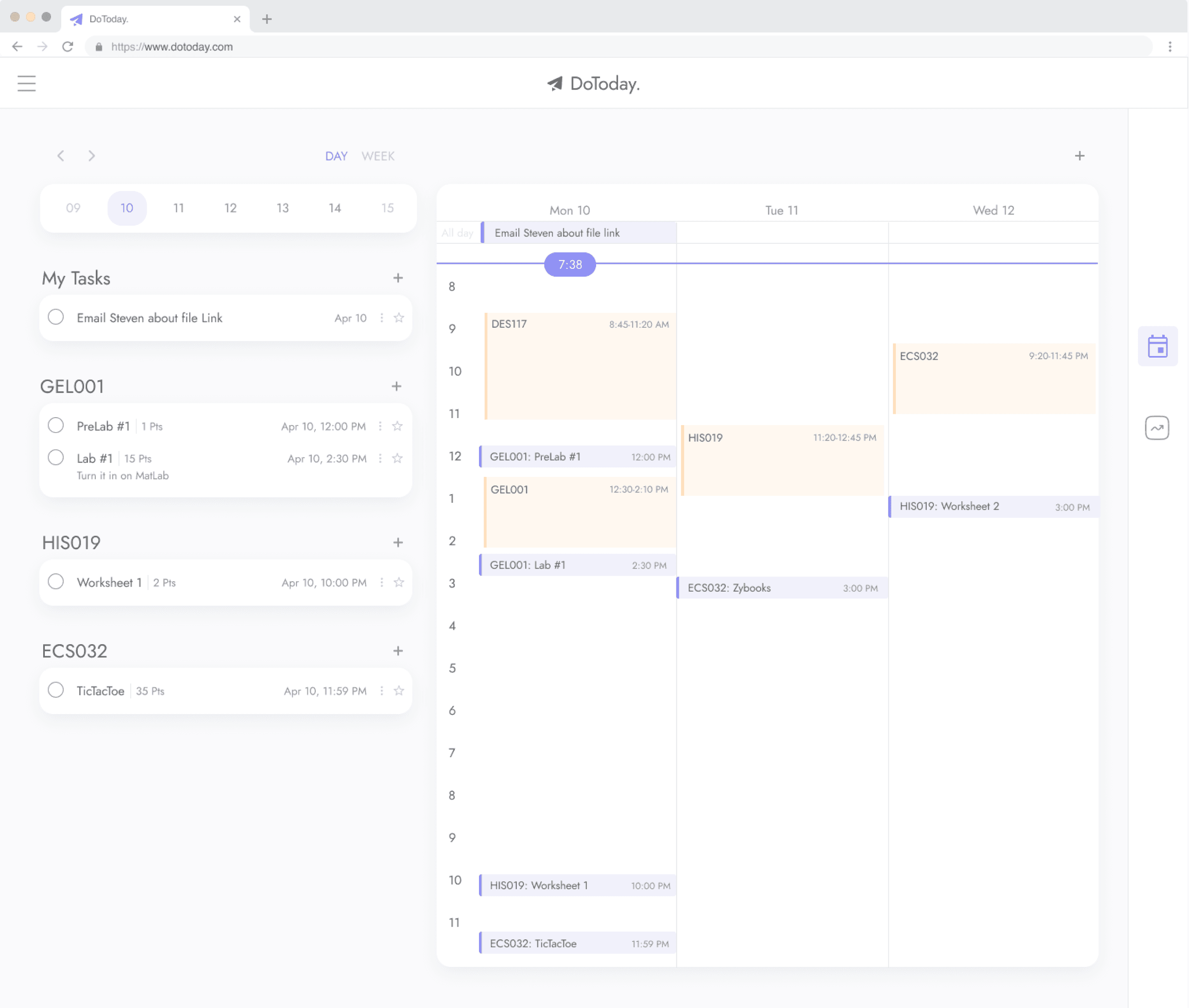Open the DES117 class event
This screenshot has height=1008, width=1189.
coord(580,366)
